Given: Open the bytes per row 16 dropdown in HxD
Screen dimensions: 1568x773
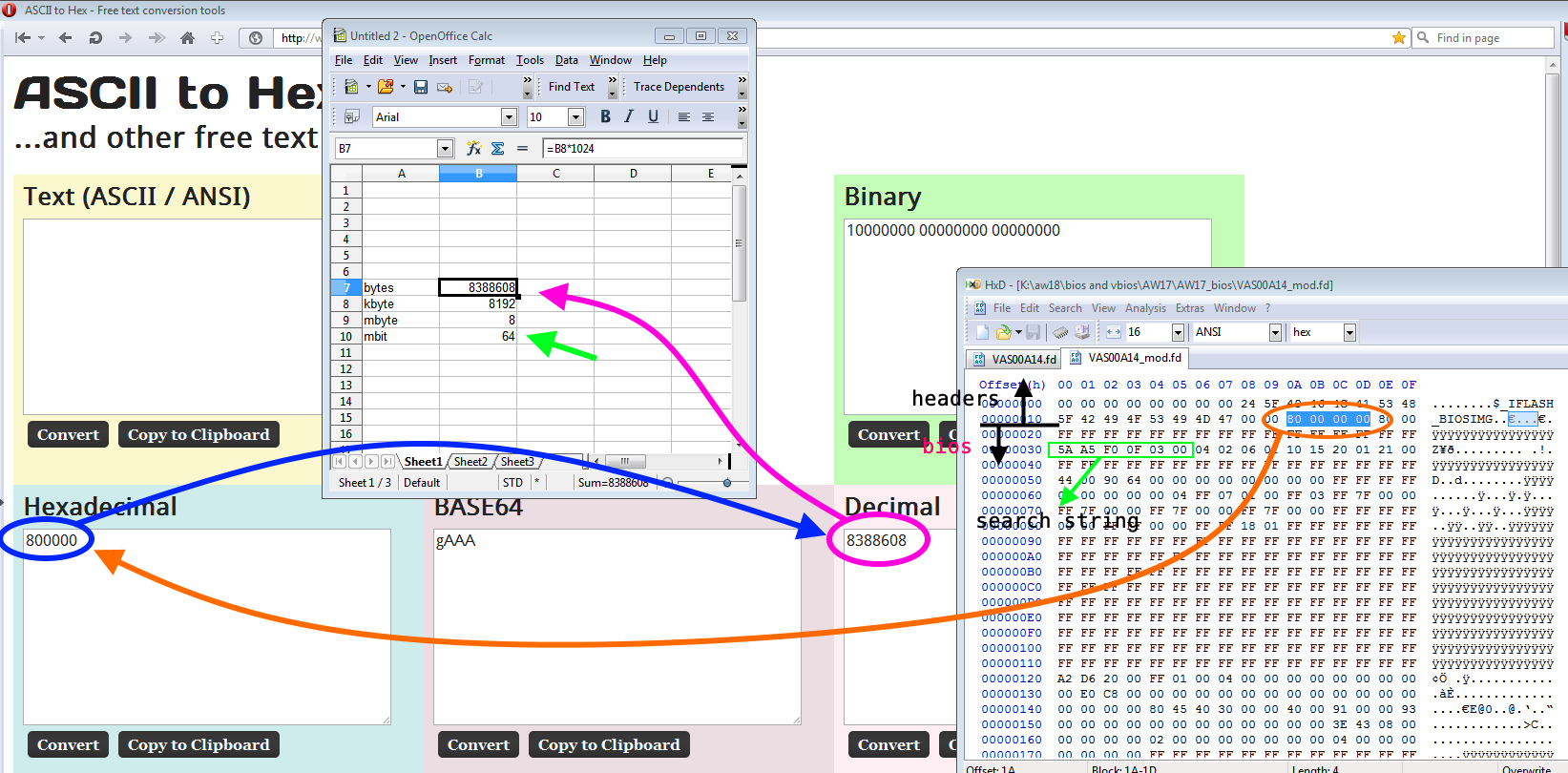Looking at the screenshot, I should (x=1178, y=332).
